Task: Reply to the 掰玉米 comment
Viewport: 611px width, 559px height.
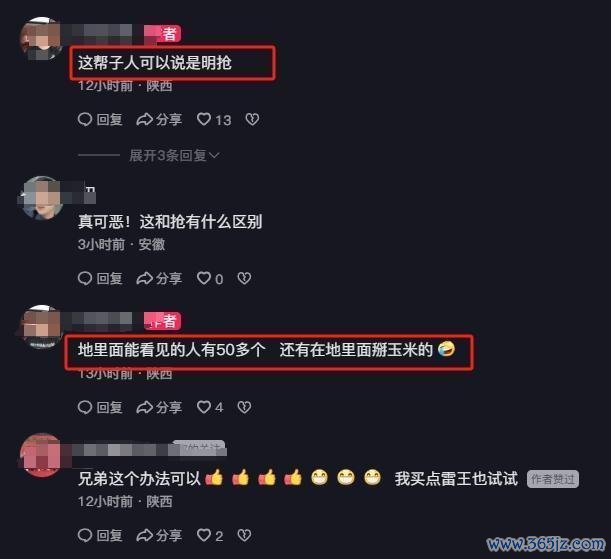Action: pyautogui.click(x=100, y=407)
